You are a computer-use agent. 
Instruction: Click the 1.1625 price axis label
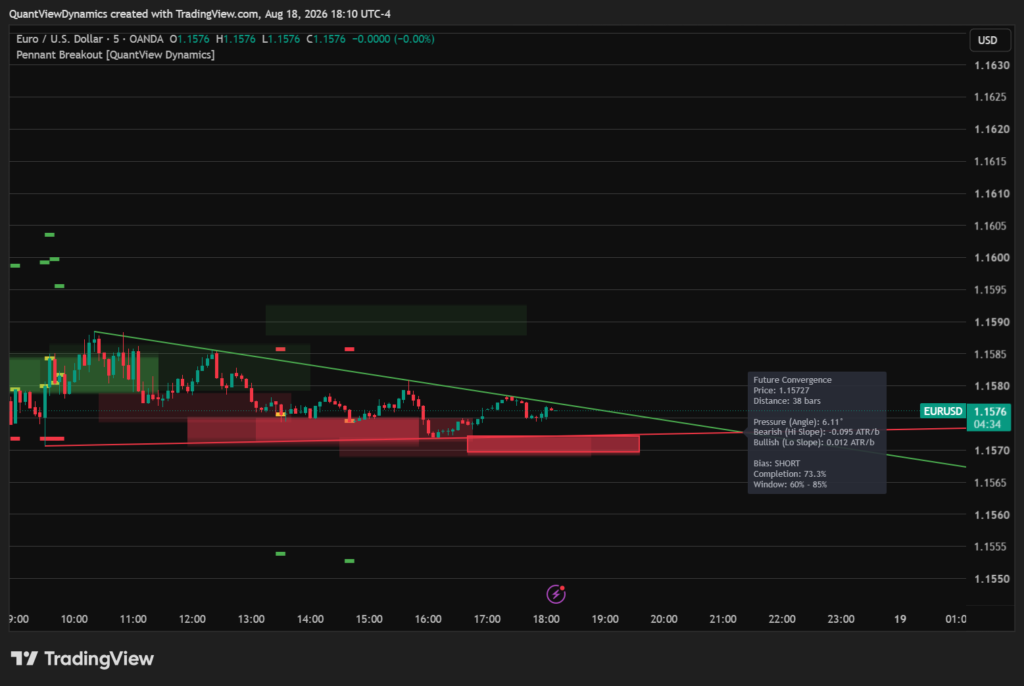[x=991, y=97]
